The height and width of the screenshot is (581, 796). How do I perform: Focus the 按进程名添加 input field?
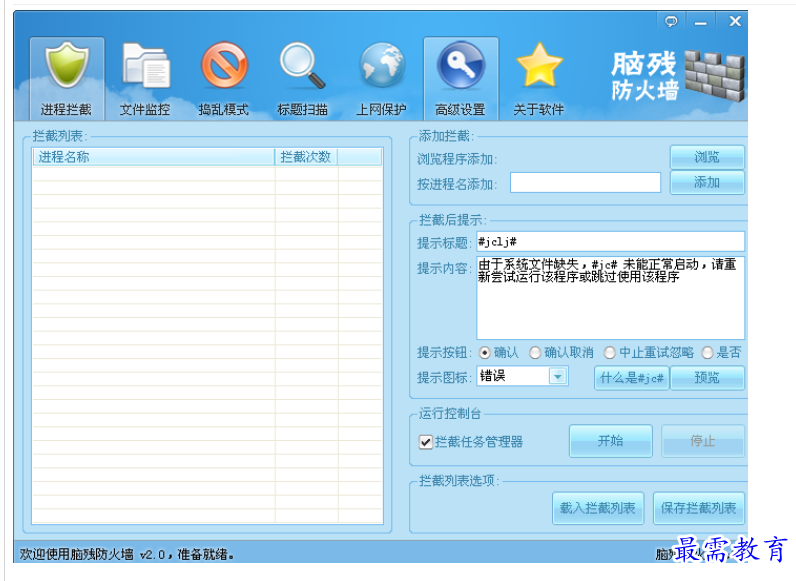point(585,183)
